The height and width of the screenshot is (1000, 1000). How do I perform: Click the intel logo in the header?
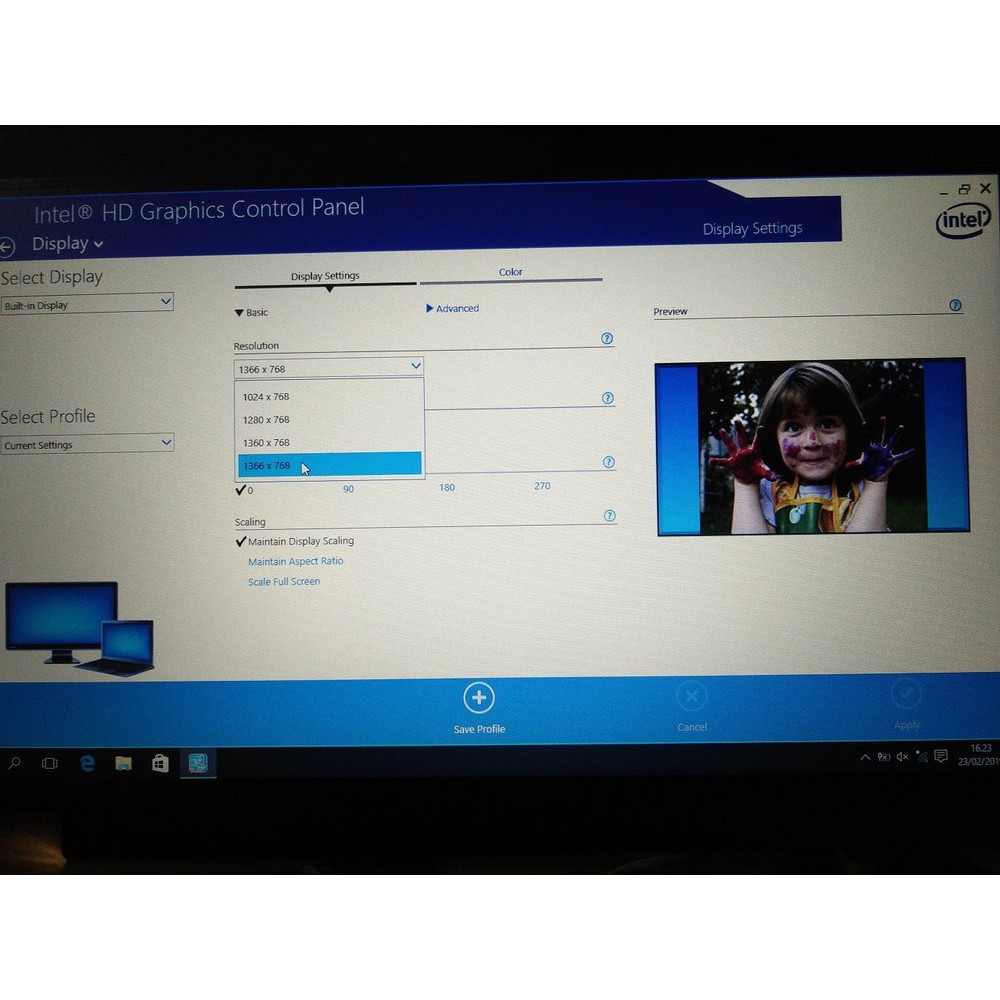(961, 221)
